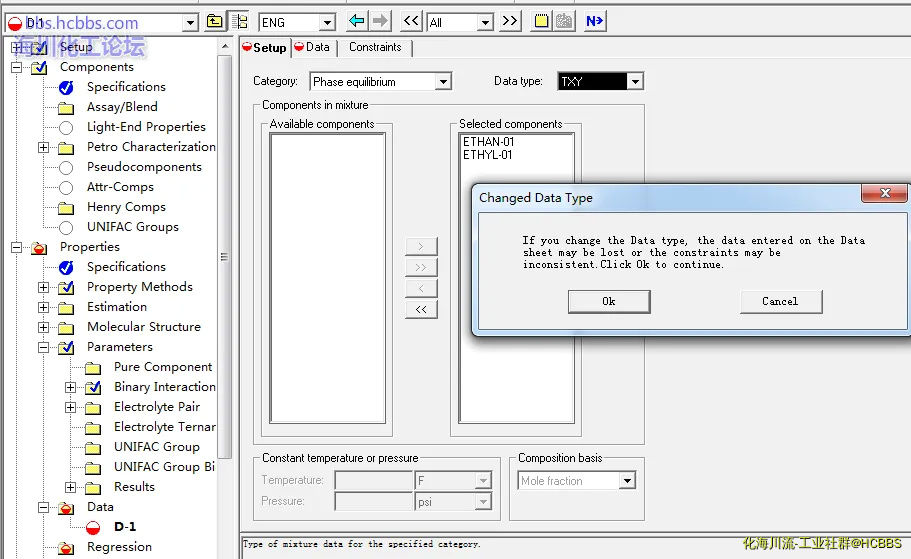Open the D-1 object selector dropdown
This screenshot has height=559, width=911.
tap(190, 23)
